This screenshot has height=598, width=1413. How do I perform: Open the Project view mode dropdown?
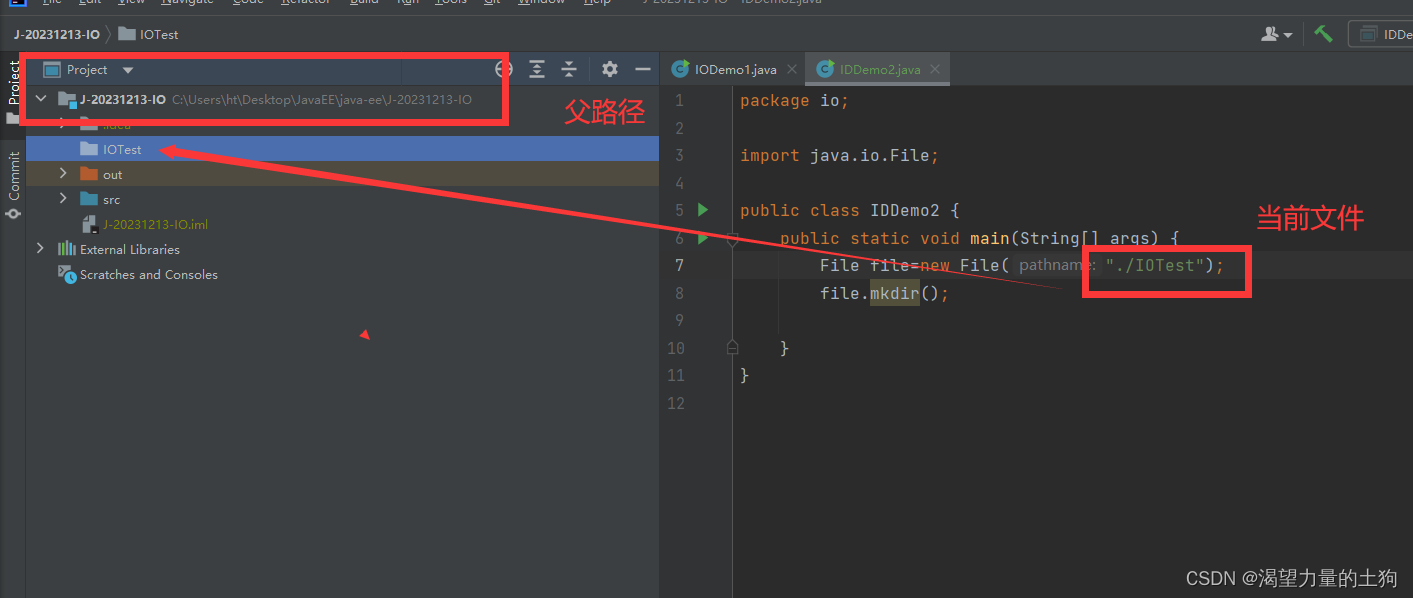[x=126, y=69]
